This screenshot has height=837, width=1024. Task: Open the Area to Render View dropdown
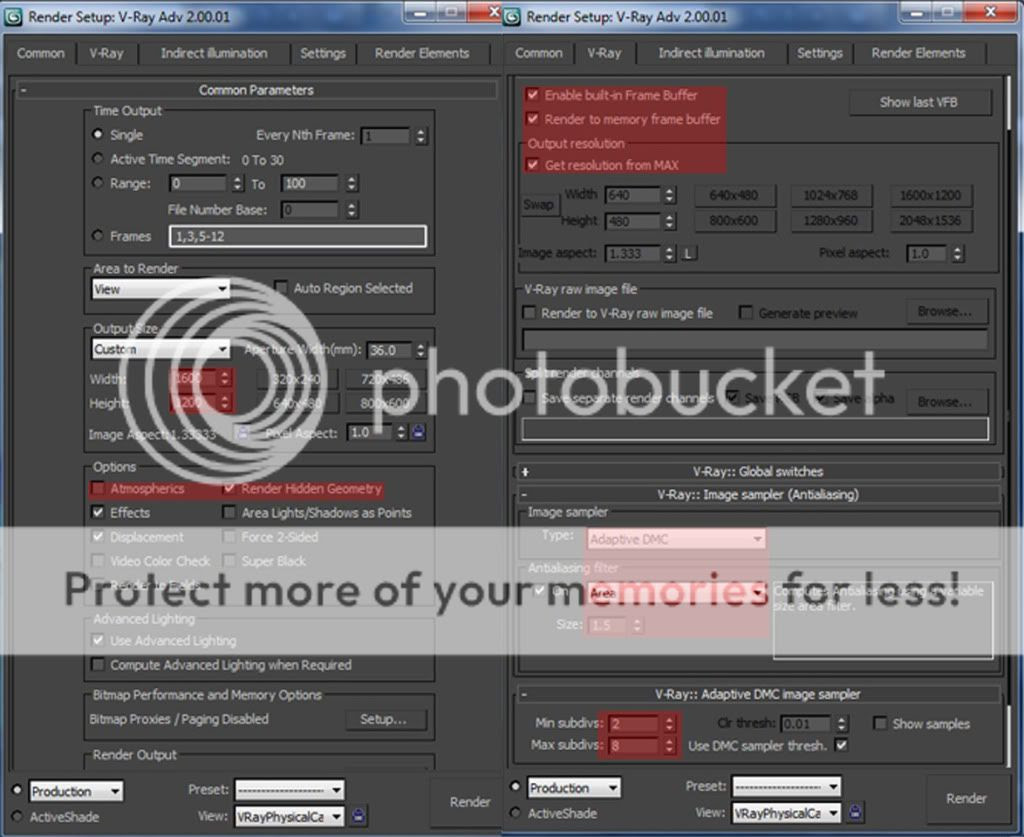point(161,289)
